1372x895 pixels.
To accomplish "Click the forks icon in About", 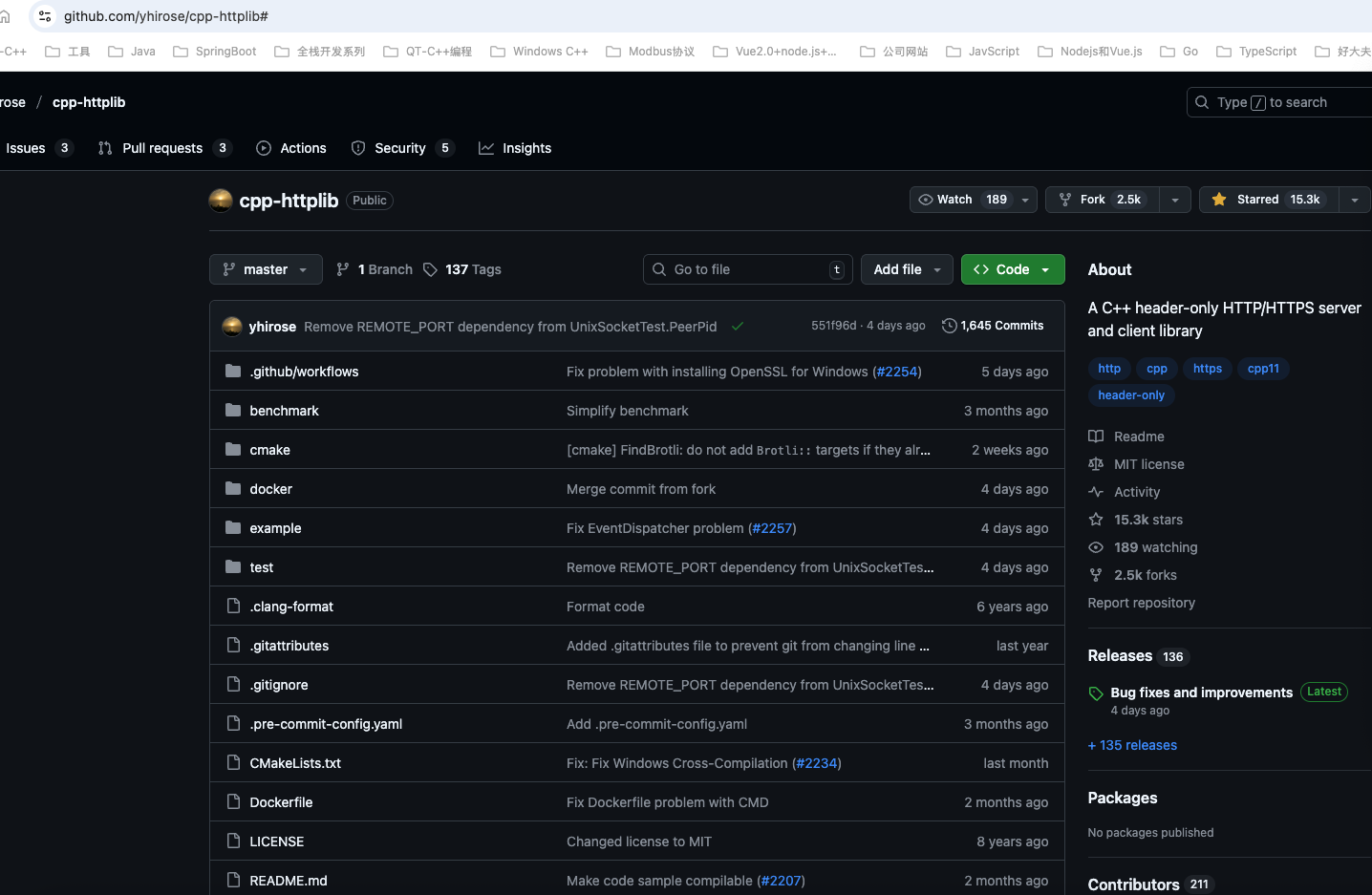I will point(1096,575).
